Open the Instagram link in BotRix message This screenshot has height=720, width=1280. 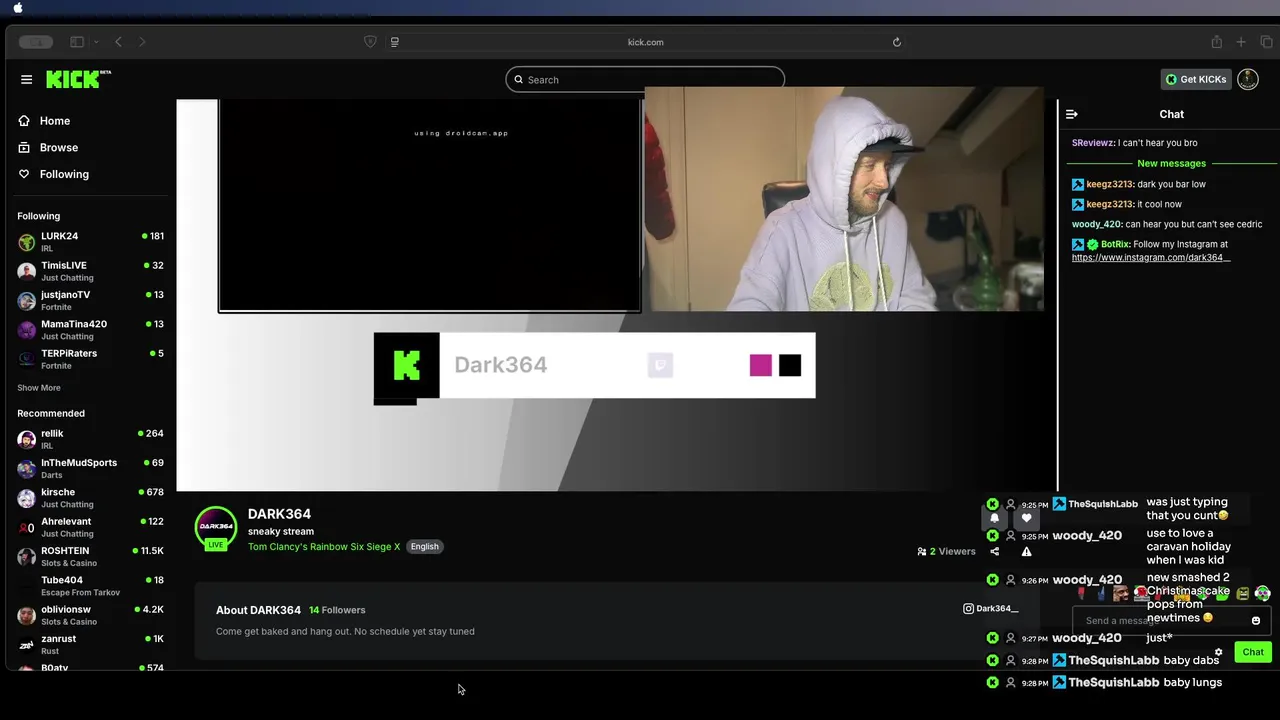point(1151,258)
